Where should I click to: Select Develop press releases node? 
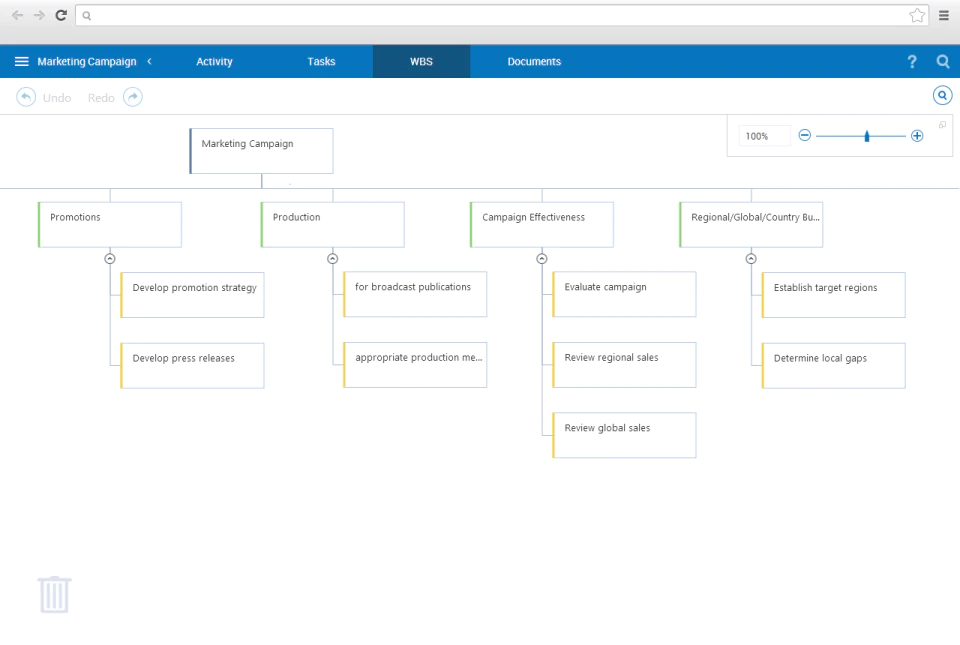[x=192, y=365]
